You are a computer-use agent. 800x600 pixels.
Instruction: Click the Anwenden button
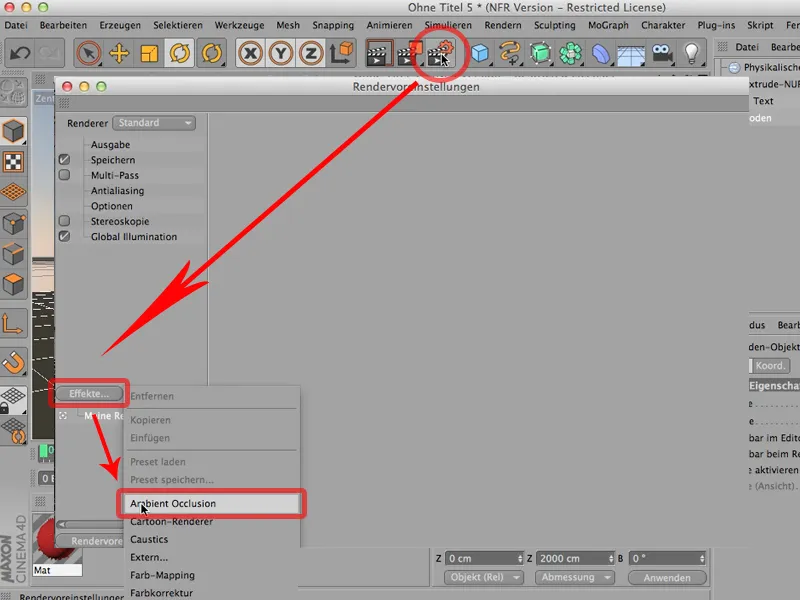667,578
